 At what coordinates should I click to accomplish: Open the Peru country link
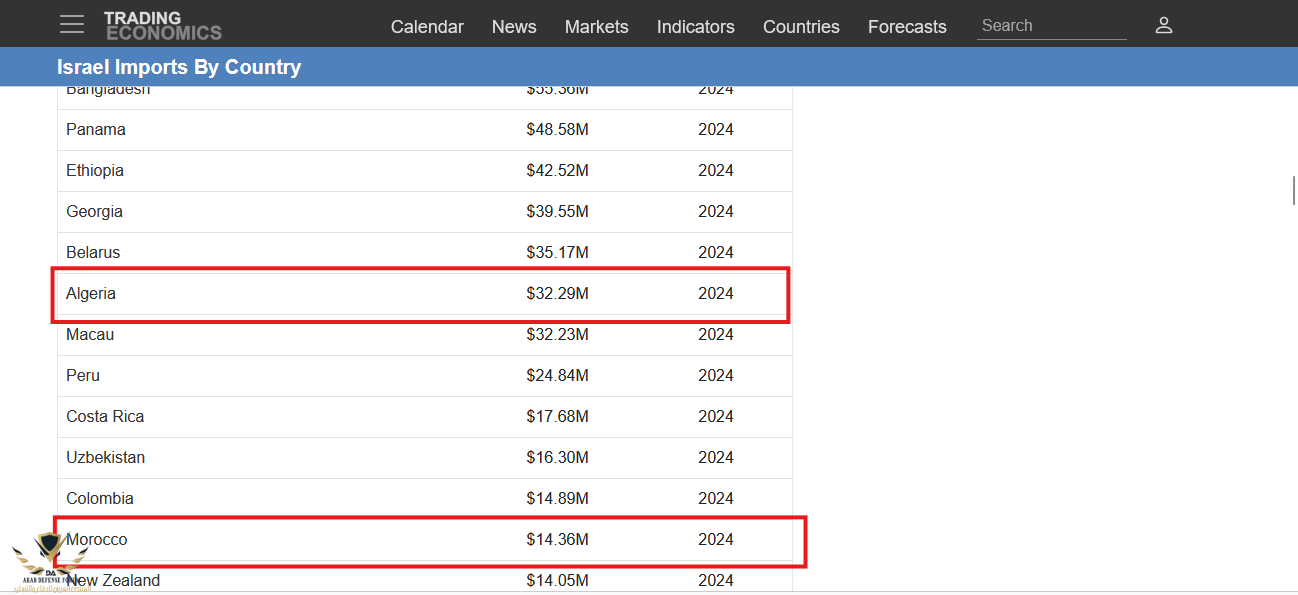[x=83, y=376]
